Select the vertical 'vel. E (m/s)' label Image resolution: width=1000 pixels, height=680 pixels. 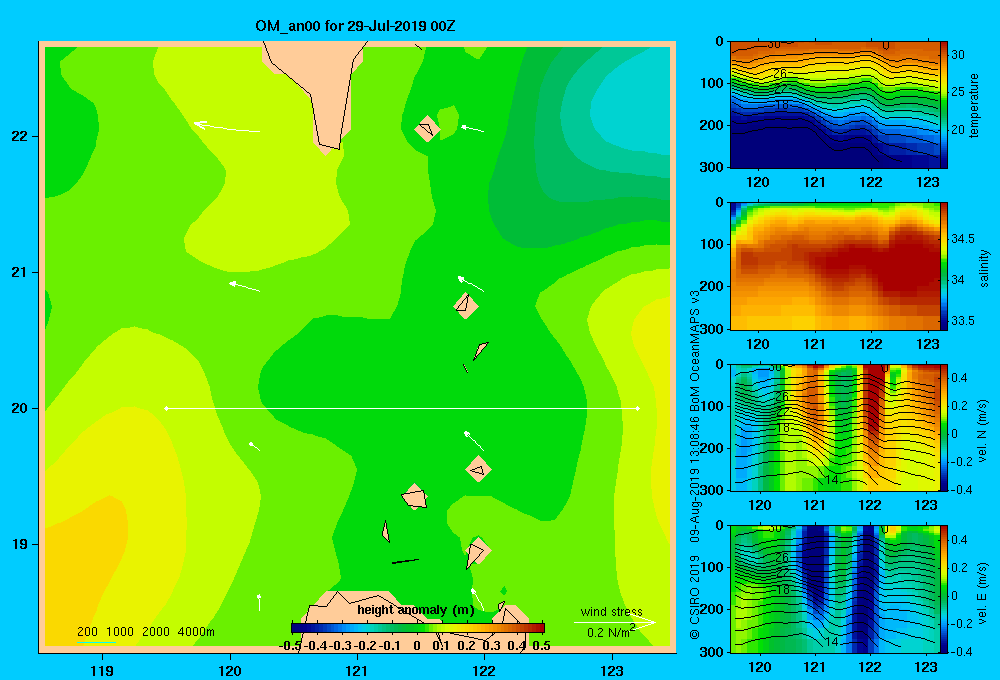pyautogui.click(x=983, y=592)
